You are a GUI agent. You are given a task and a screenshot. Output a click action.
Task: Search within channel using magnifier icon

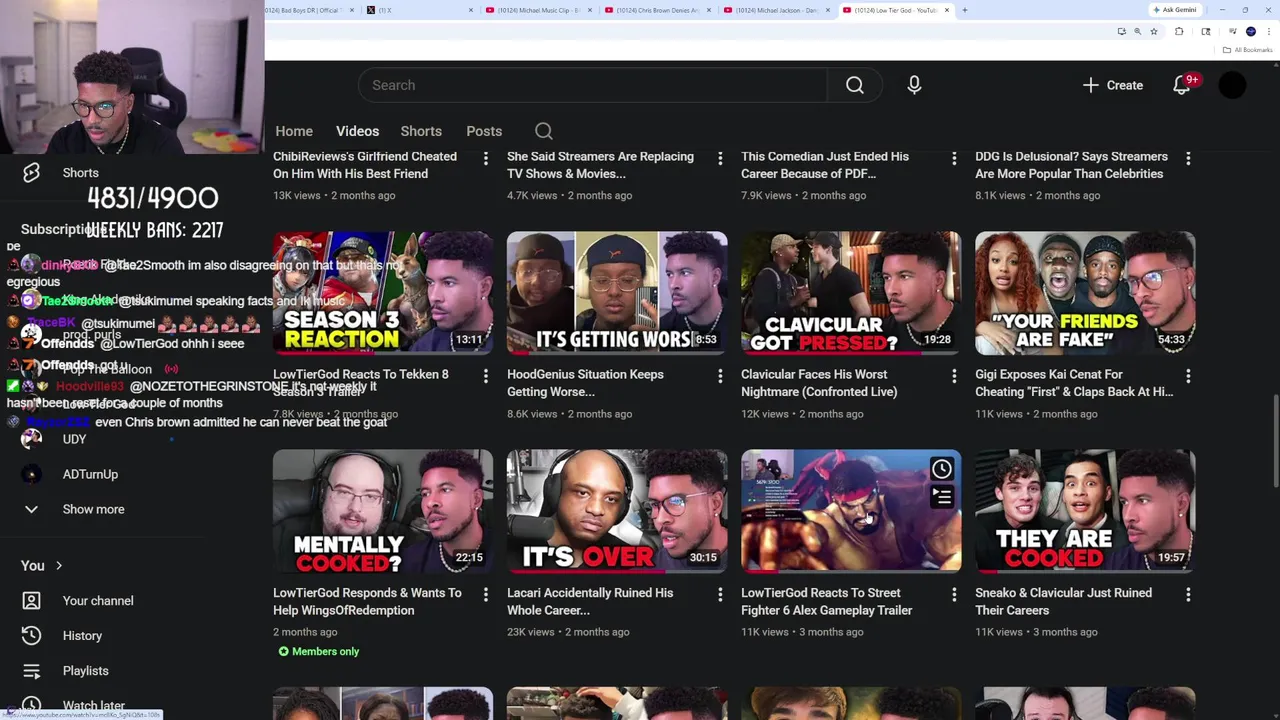[544, 131]
